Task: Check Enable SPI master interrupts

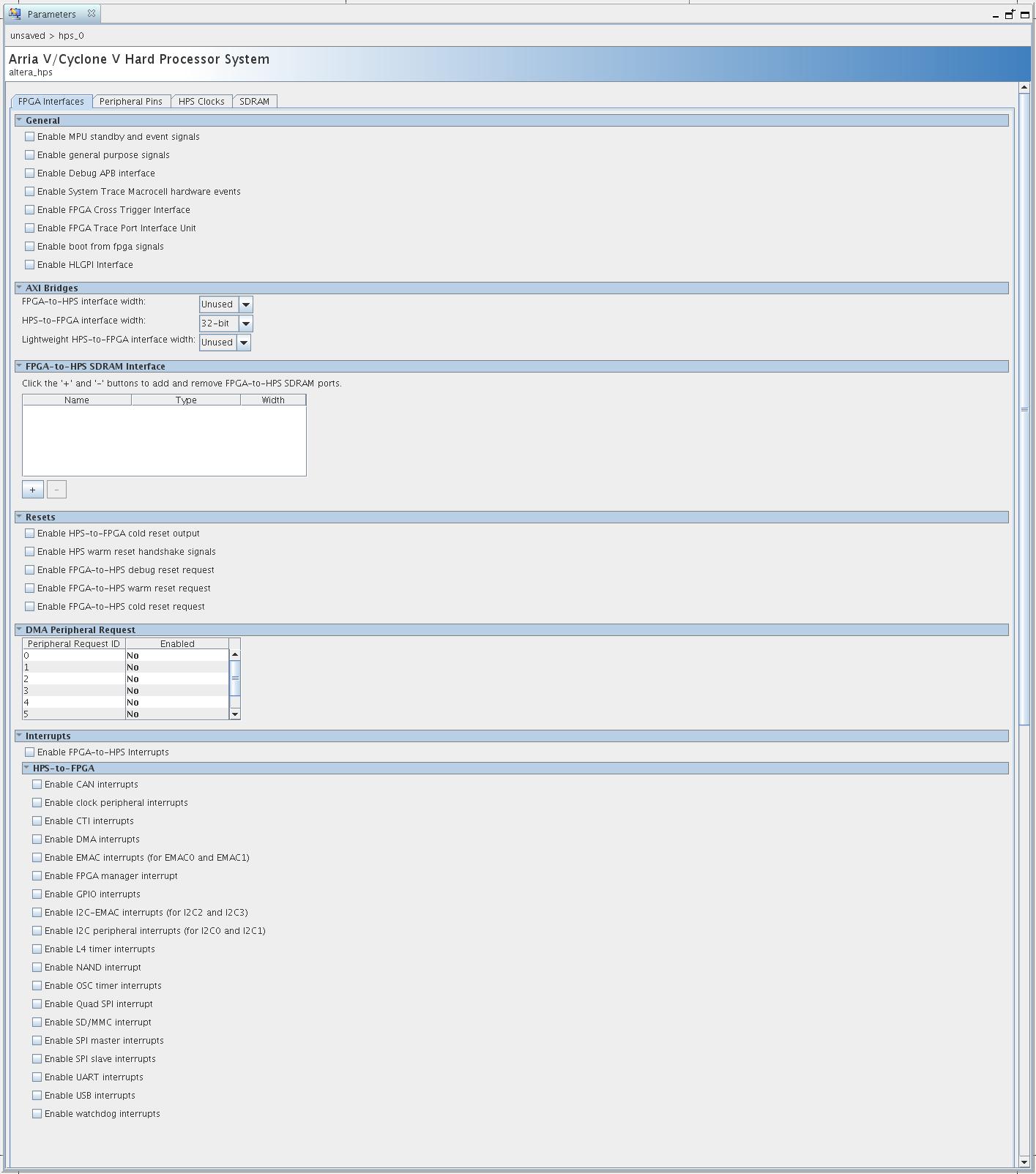Action: pyautogui.click(x=37, y=1041)
